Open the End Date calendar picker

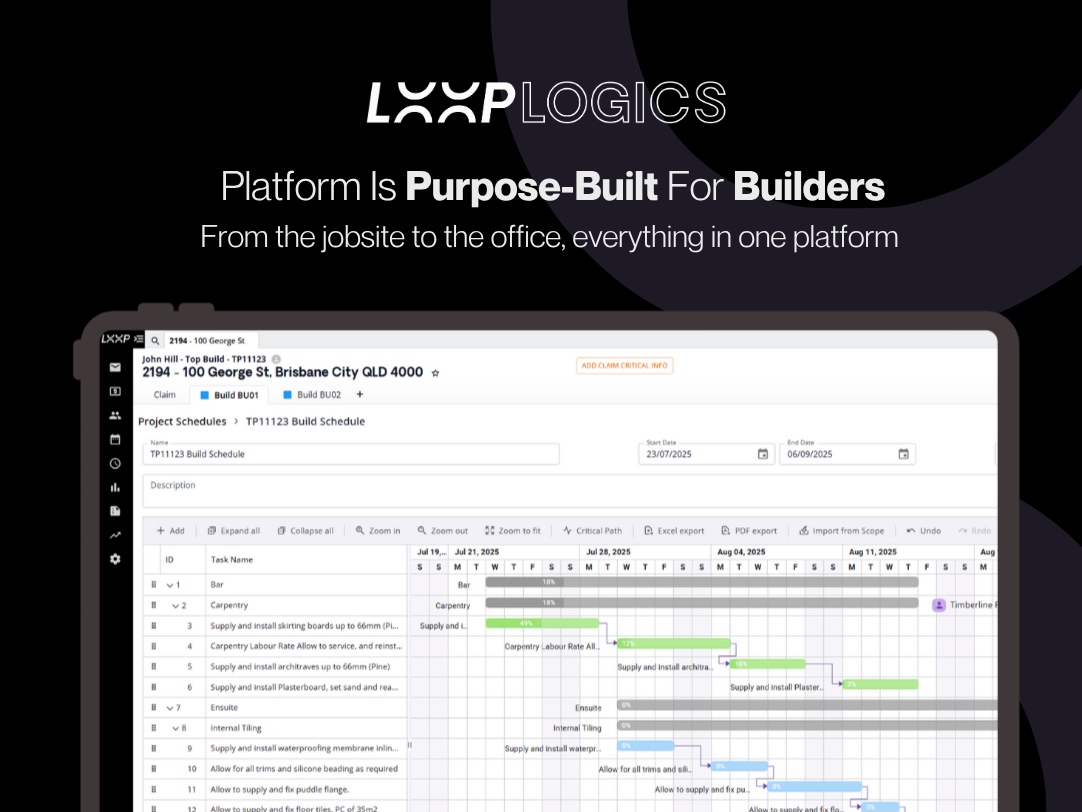[x=903, y=454]
